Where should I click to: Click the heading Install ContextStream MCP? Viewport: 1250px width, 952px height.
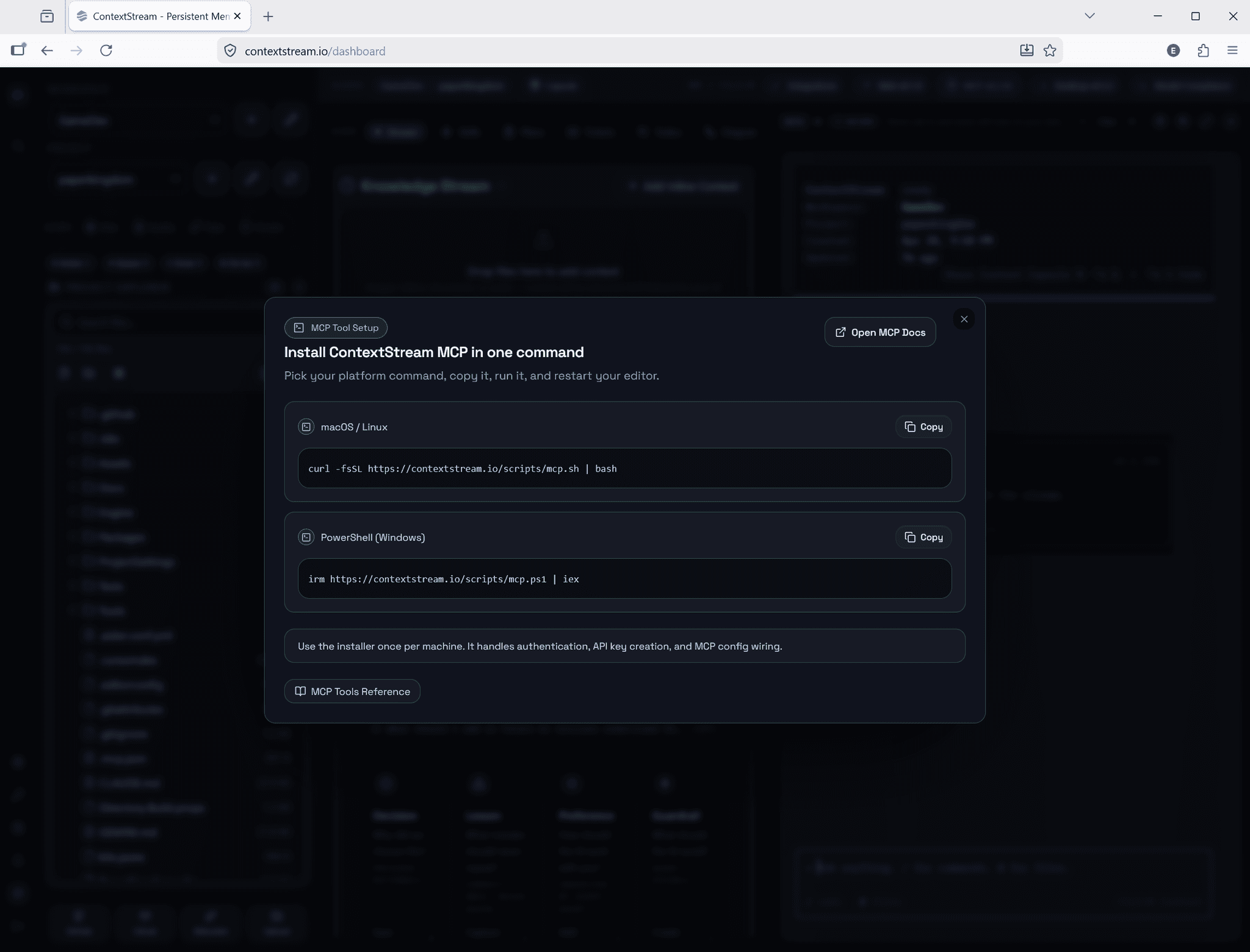click(434, 352)
